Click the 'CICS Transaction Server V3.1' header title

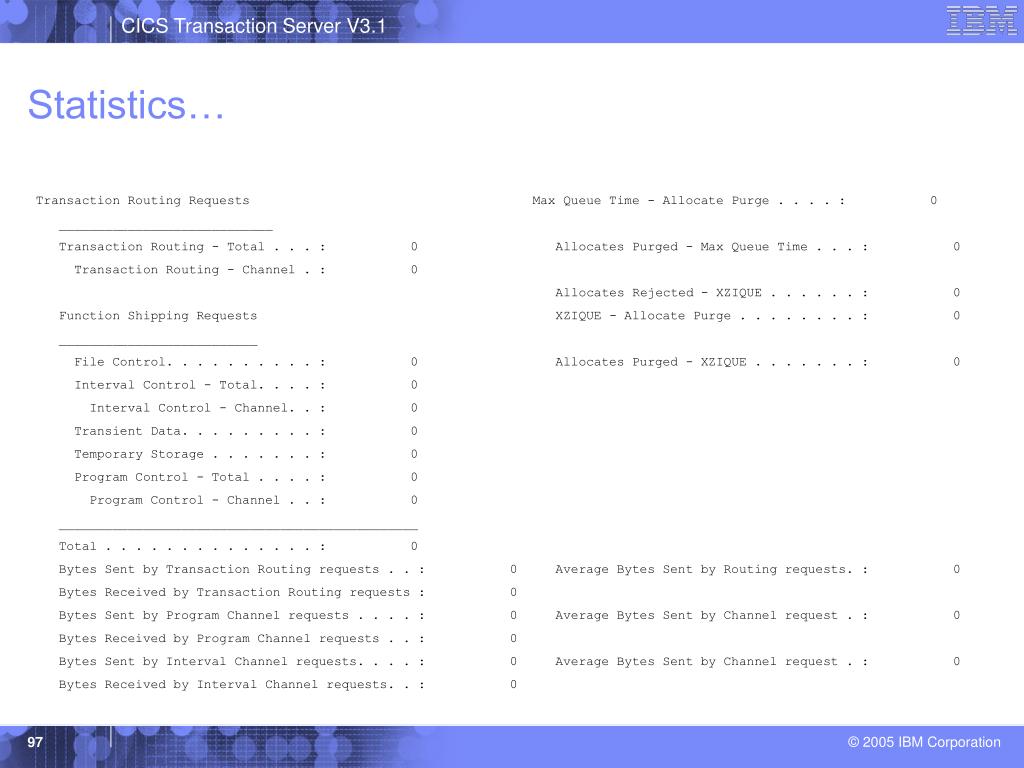tap(253, 26)
